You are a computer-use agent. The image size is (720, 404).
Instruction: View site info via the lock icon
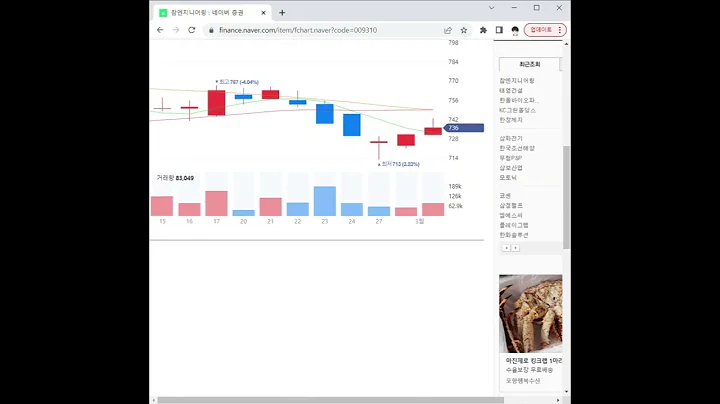pyautogui.click(x=211, y=30)
